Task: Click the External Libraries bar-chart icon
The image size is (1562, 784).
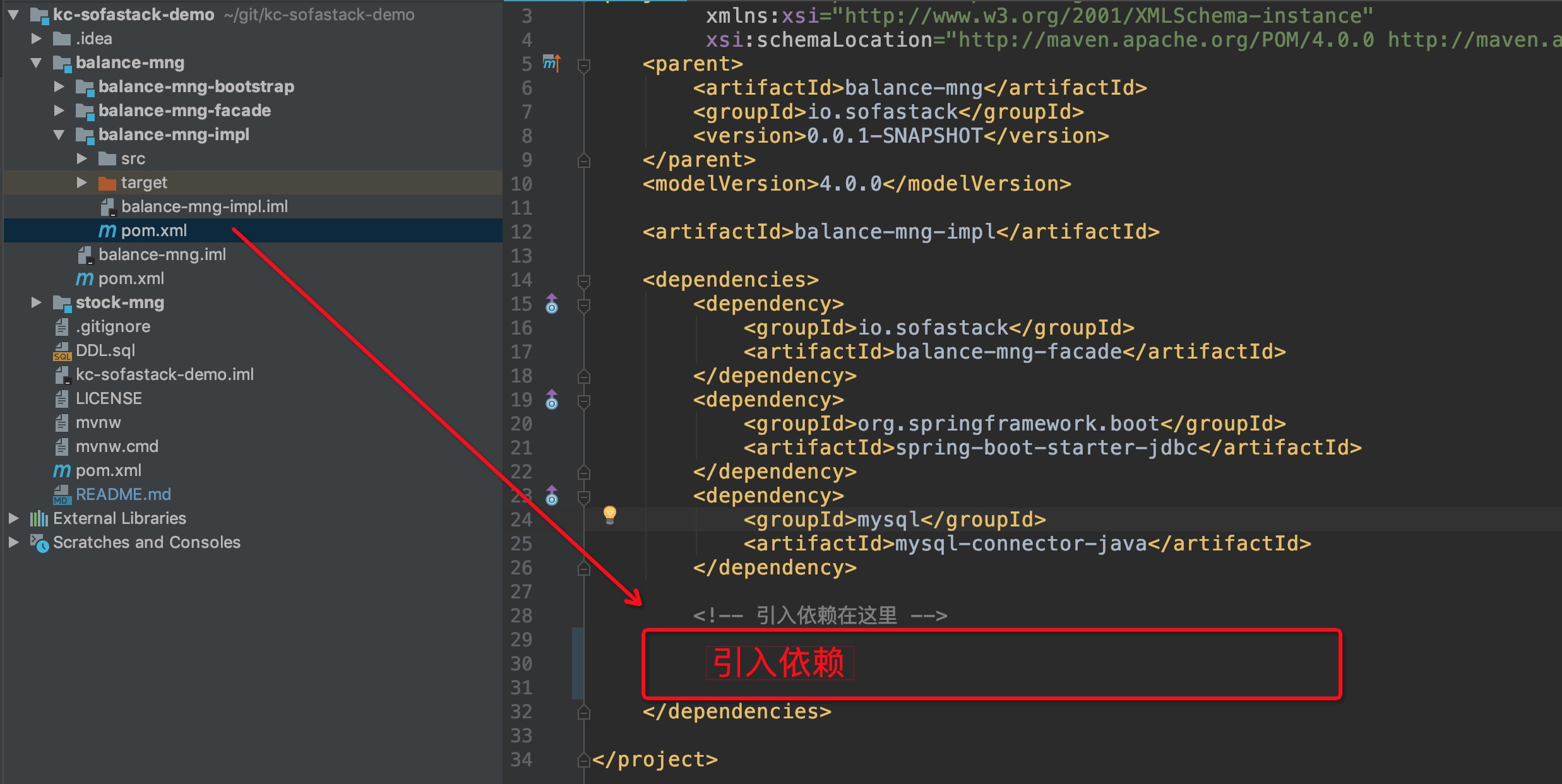Action: coord(39,518)
